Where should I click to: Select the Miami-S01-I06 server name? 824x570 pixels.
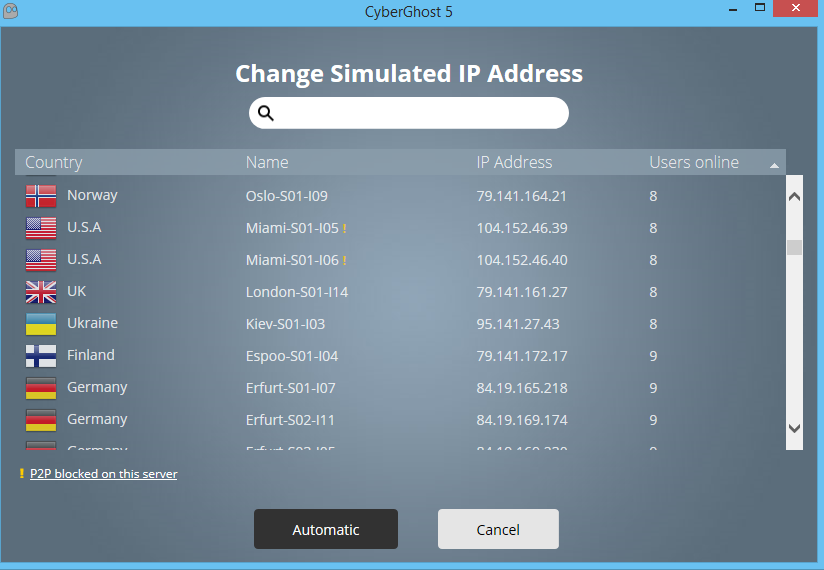pyautogui.click(x=292, y=261)
